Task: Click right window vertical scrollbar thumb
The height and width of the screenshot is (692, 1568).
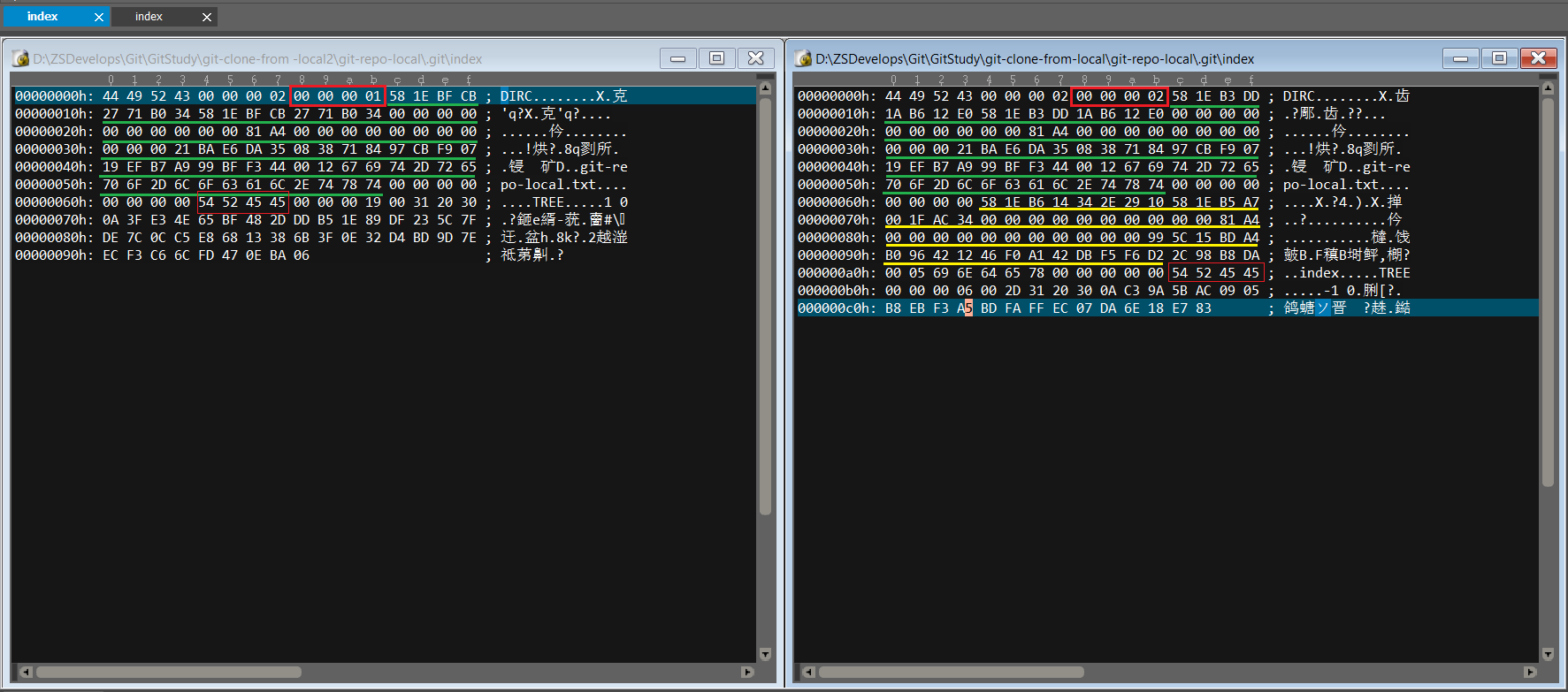Action: click(1548, 292)
